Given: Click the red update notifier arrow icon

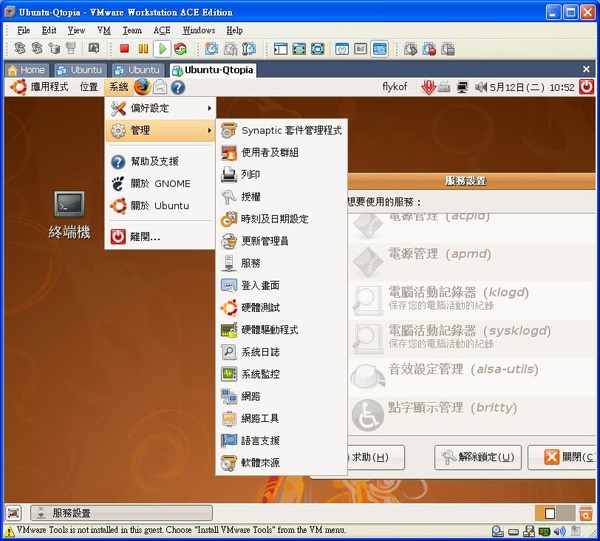Looking at the screenshot, I should tap(428, 87).
